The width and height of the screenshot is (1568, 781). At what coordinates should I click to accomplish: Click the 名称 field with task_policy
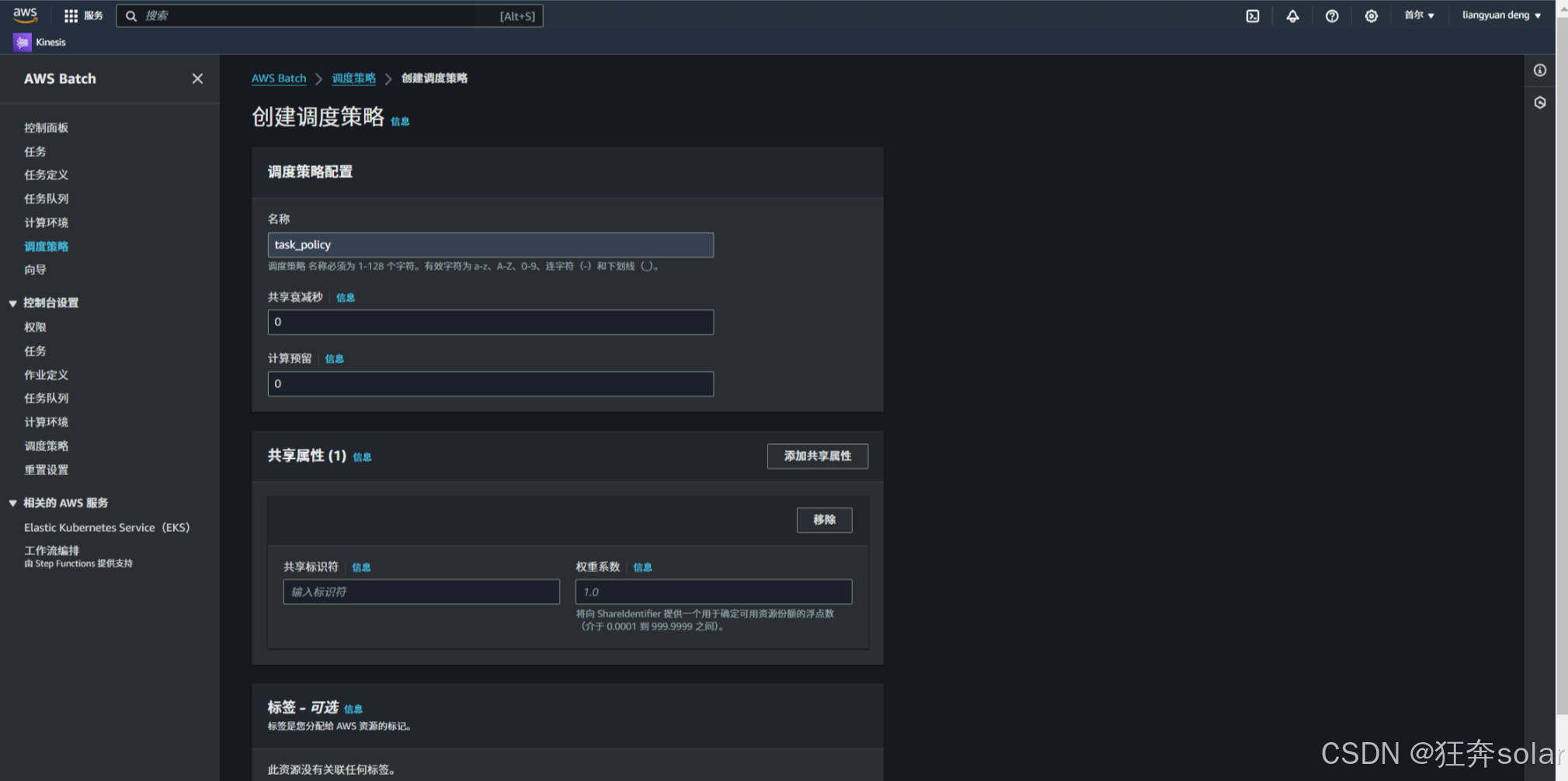coord(491,245)
